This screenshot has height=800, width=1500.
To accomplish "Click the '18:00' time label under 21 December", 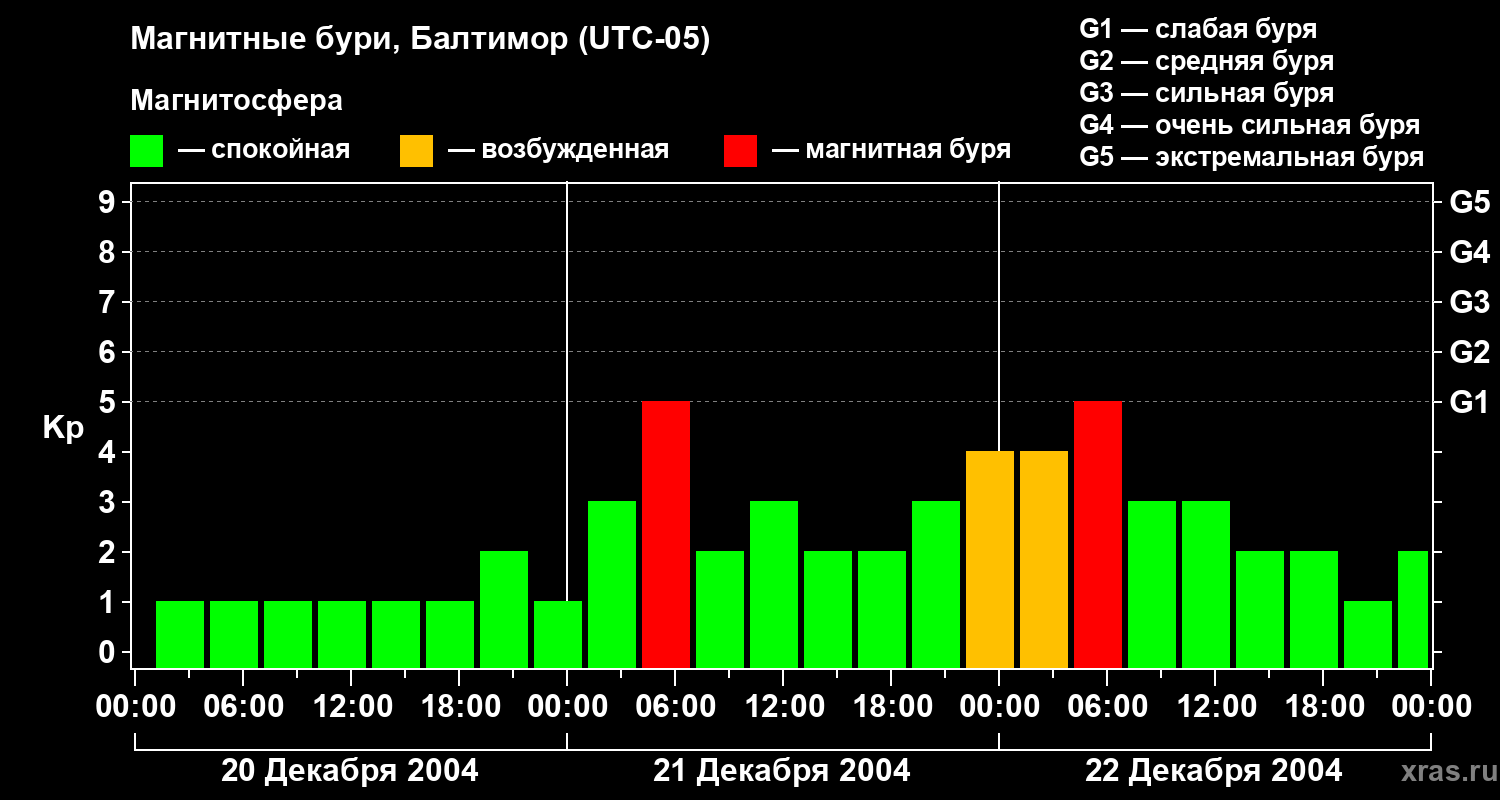I will click(891, 707).
